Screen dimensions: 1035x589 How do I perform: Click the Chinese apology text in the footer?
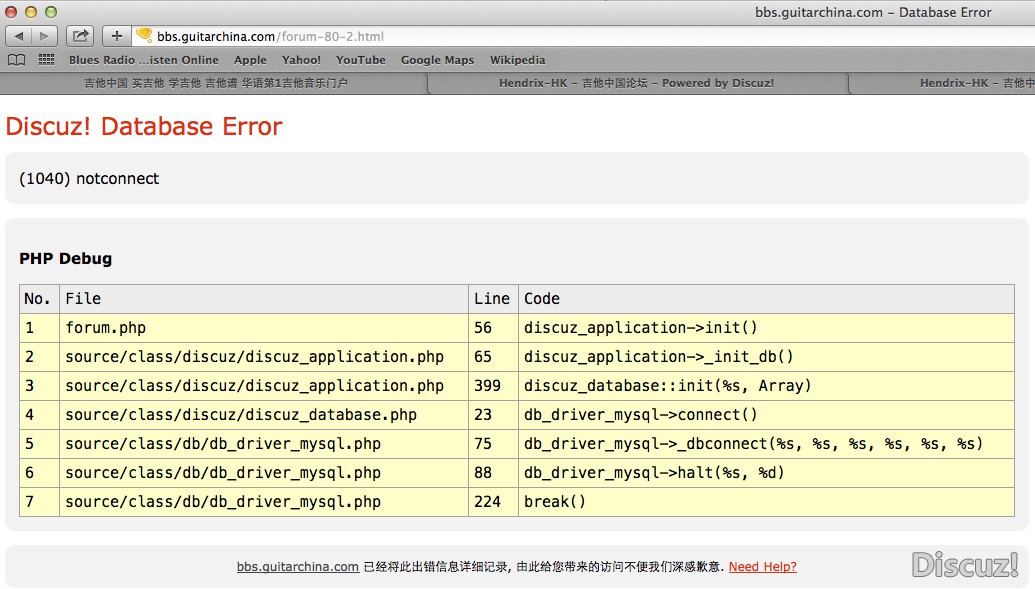[x=544, y=567]
